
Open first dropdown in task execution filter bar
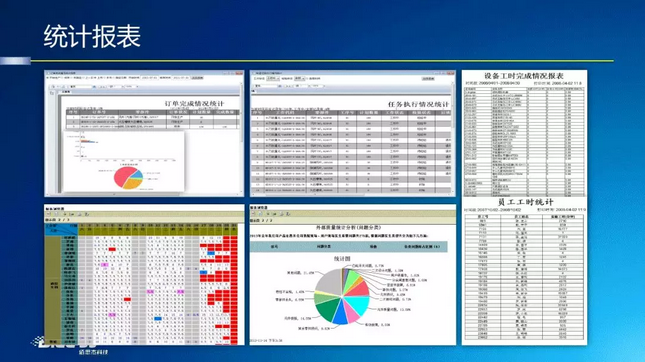click(x=273, y=78)
